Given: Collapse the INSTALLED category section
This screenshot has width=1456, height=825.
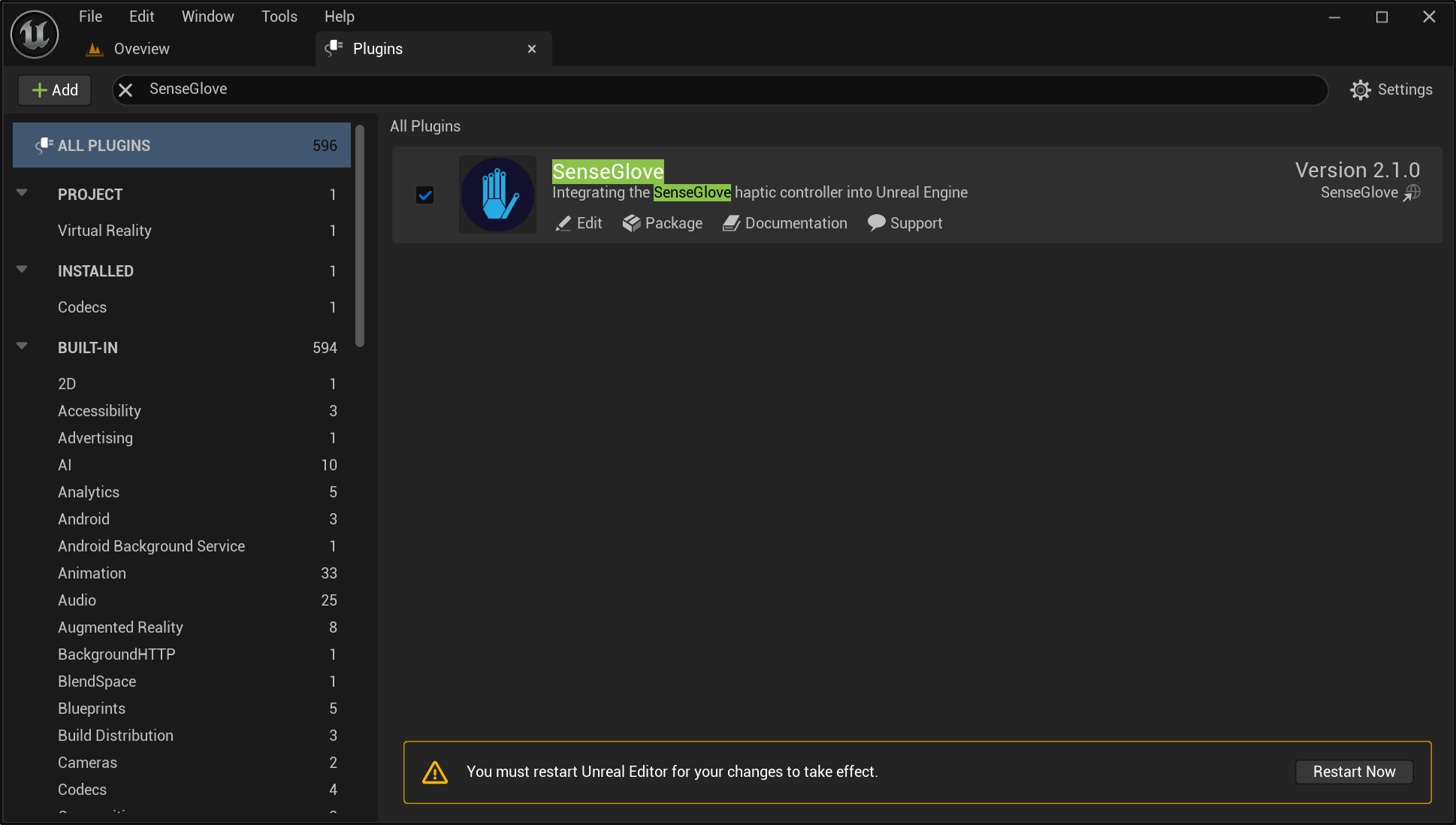Looking at the screenshot, I should (x=22, y=270).
